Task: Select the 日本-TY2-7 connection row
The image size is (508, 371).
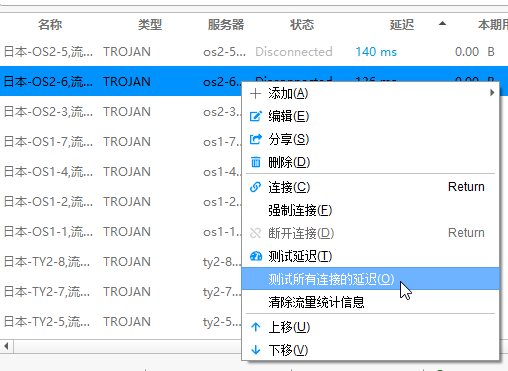Action: [x=121, y=292]
